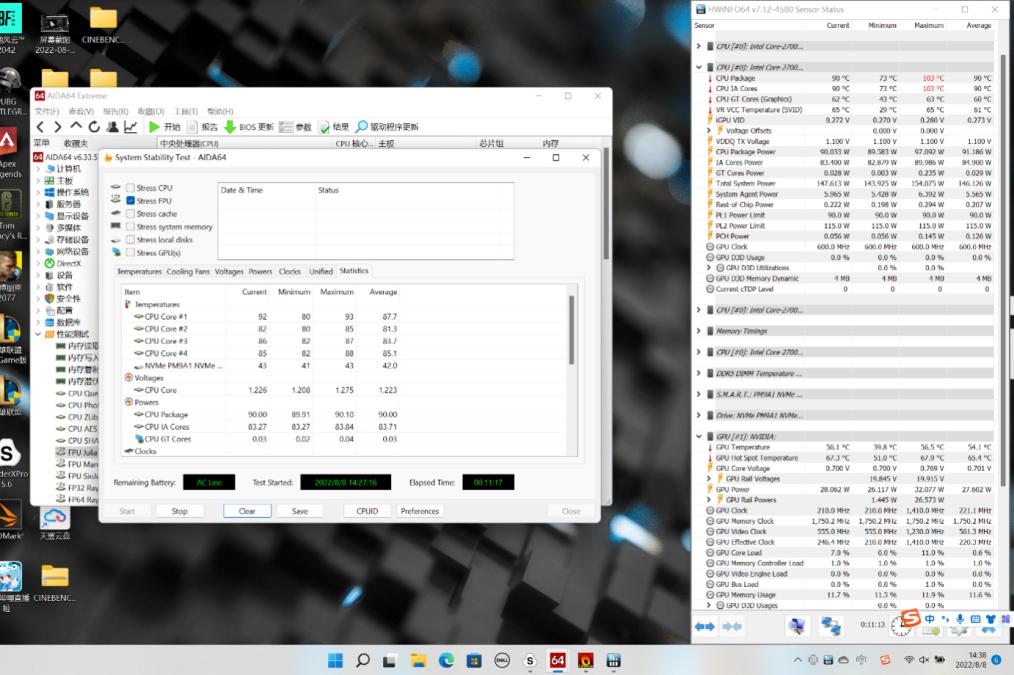Screen dimensions: 1014x675
Task: Open the Cooling Fans tab
Action: (188, 271)
